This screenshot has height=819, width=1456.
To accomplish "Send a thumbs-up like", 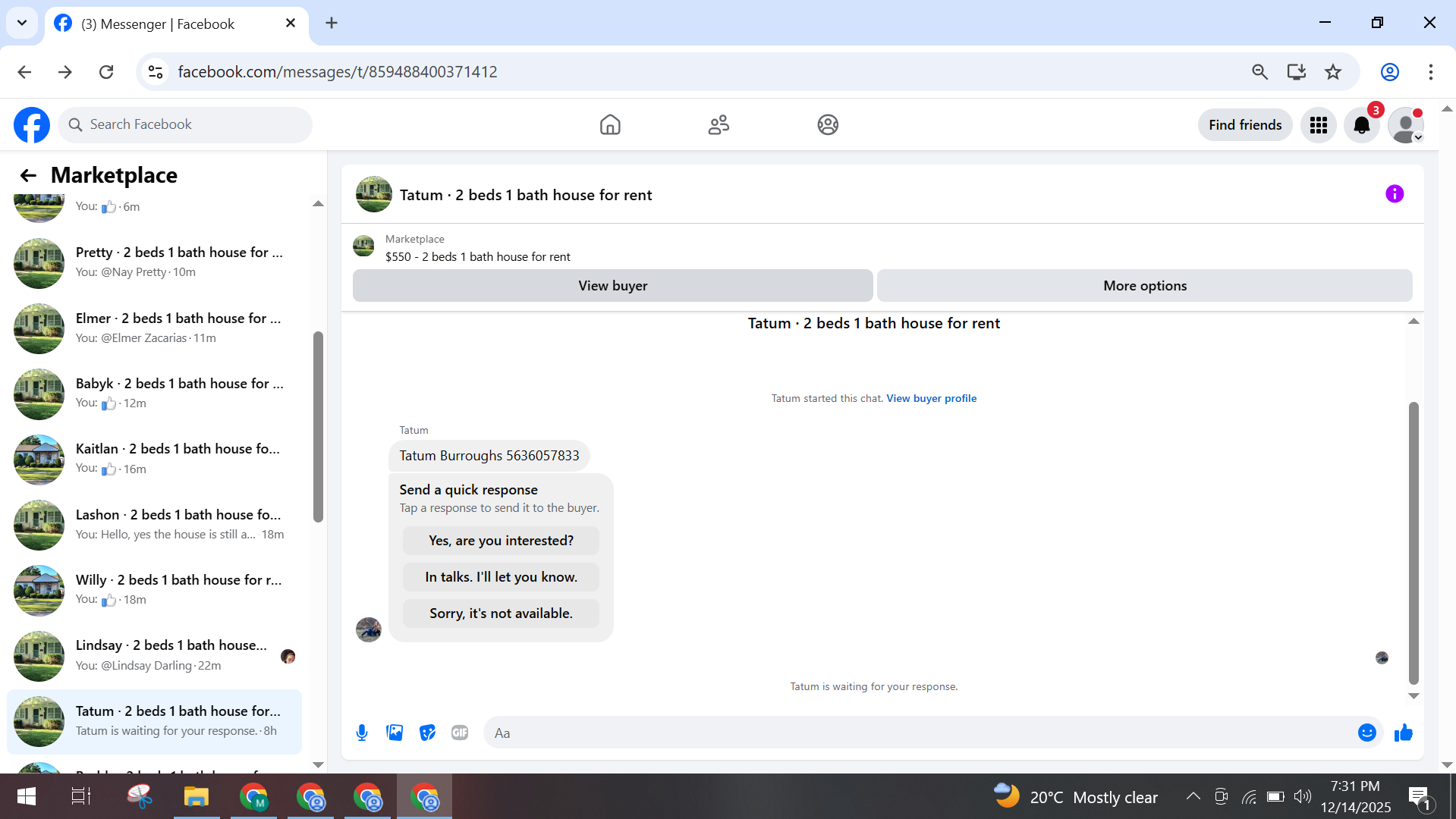I will pyautogui.click(x=1404, y=733).
